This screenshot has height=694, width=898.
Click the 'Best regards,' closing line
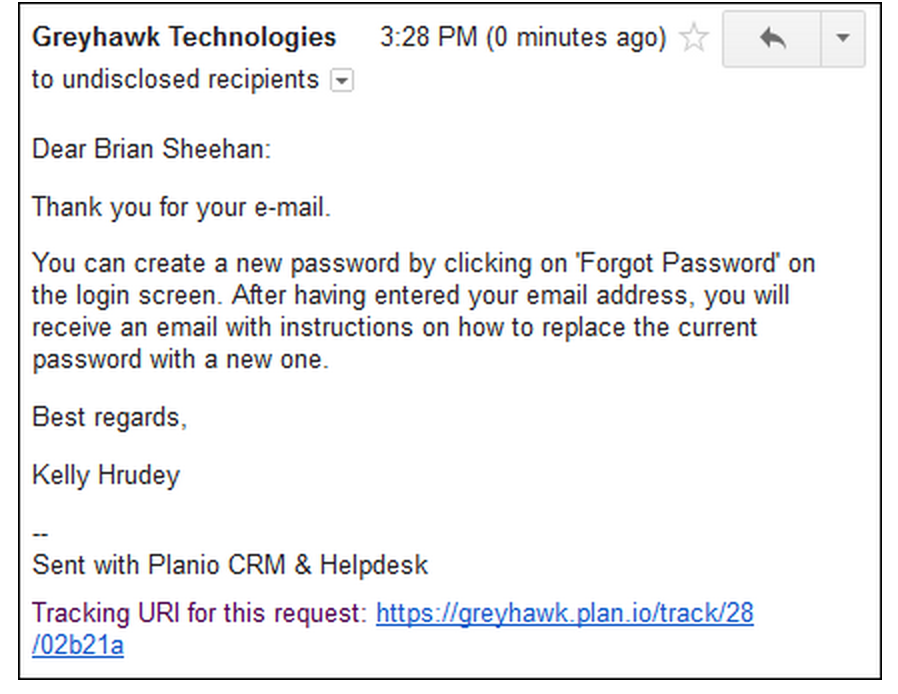[109, 417]
